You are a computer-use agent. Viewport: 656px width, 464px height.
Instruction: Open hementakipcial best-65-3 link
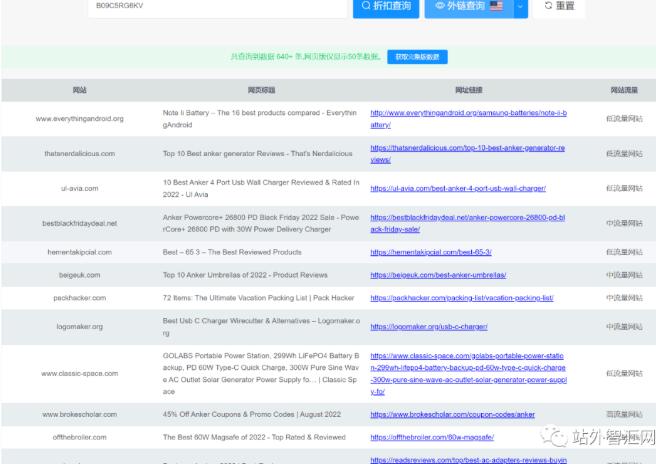tap(430, 252)
